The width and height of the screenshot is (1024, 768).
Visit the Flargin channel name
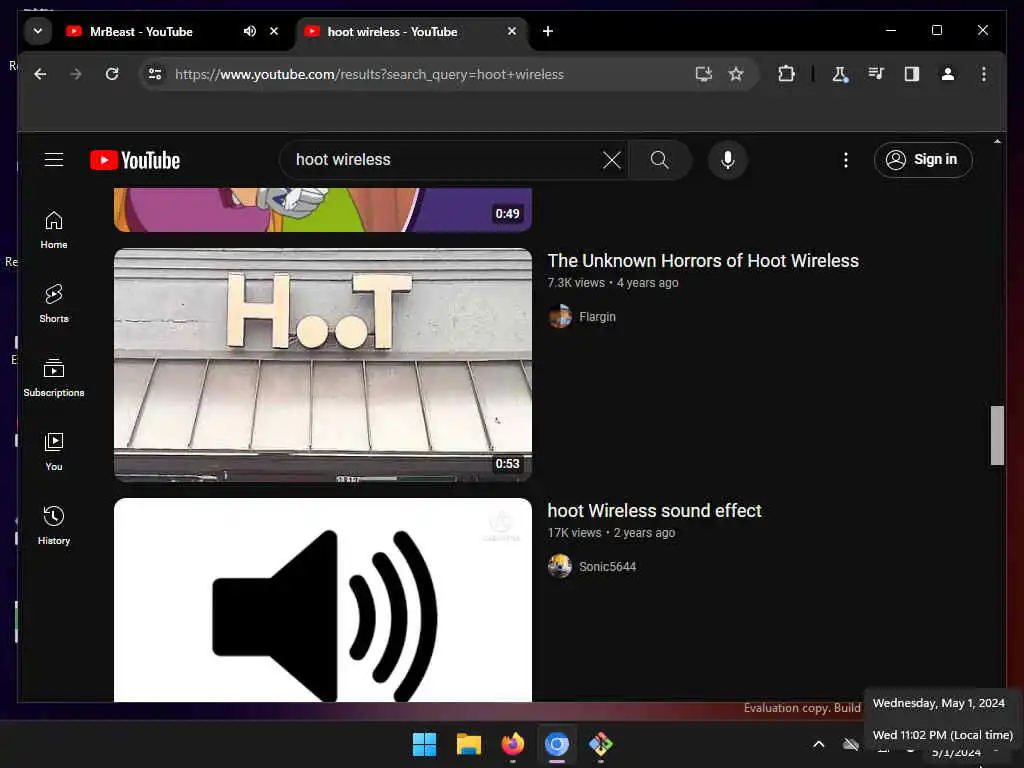pos(597,317)
